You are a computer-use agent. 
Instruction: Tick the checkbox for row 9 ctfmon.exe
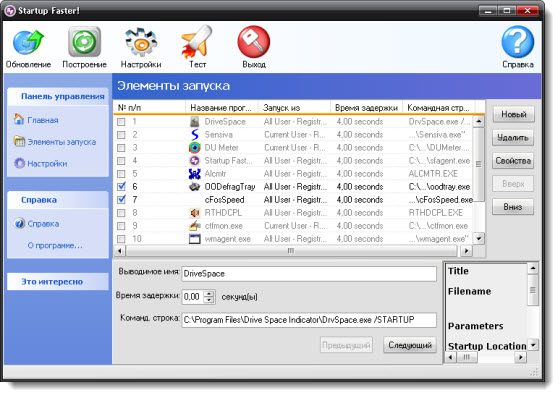(x=121, y=226)
